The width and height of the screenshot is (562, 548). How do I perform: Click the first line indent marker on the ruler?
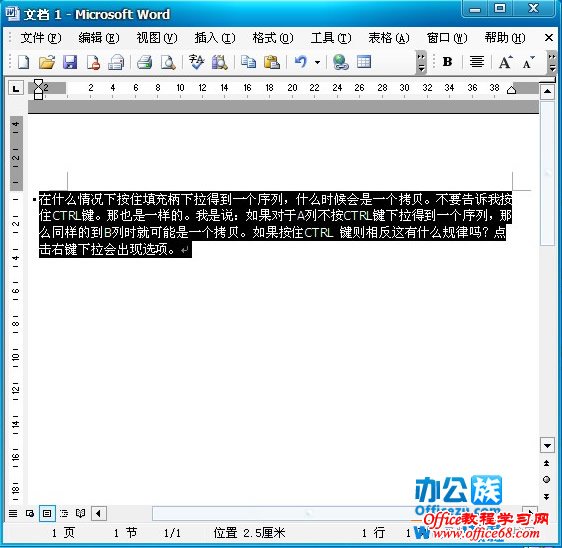[38, 84]
